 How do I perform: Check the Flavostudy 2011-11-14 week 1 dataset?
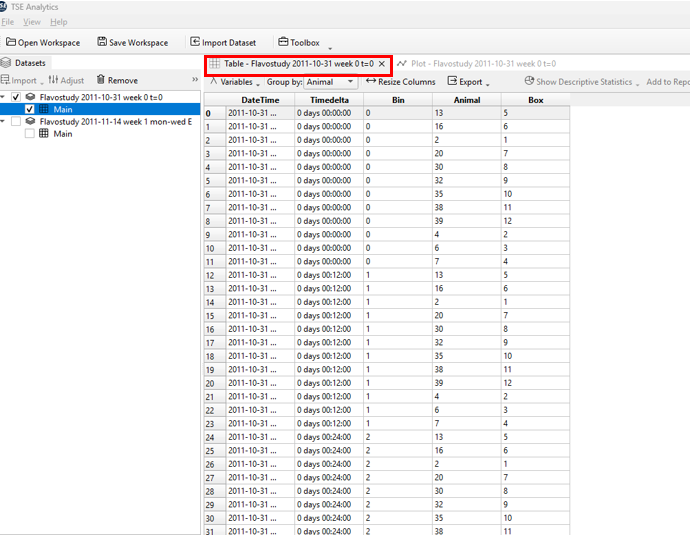tap(16, 121)
